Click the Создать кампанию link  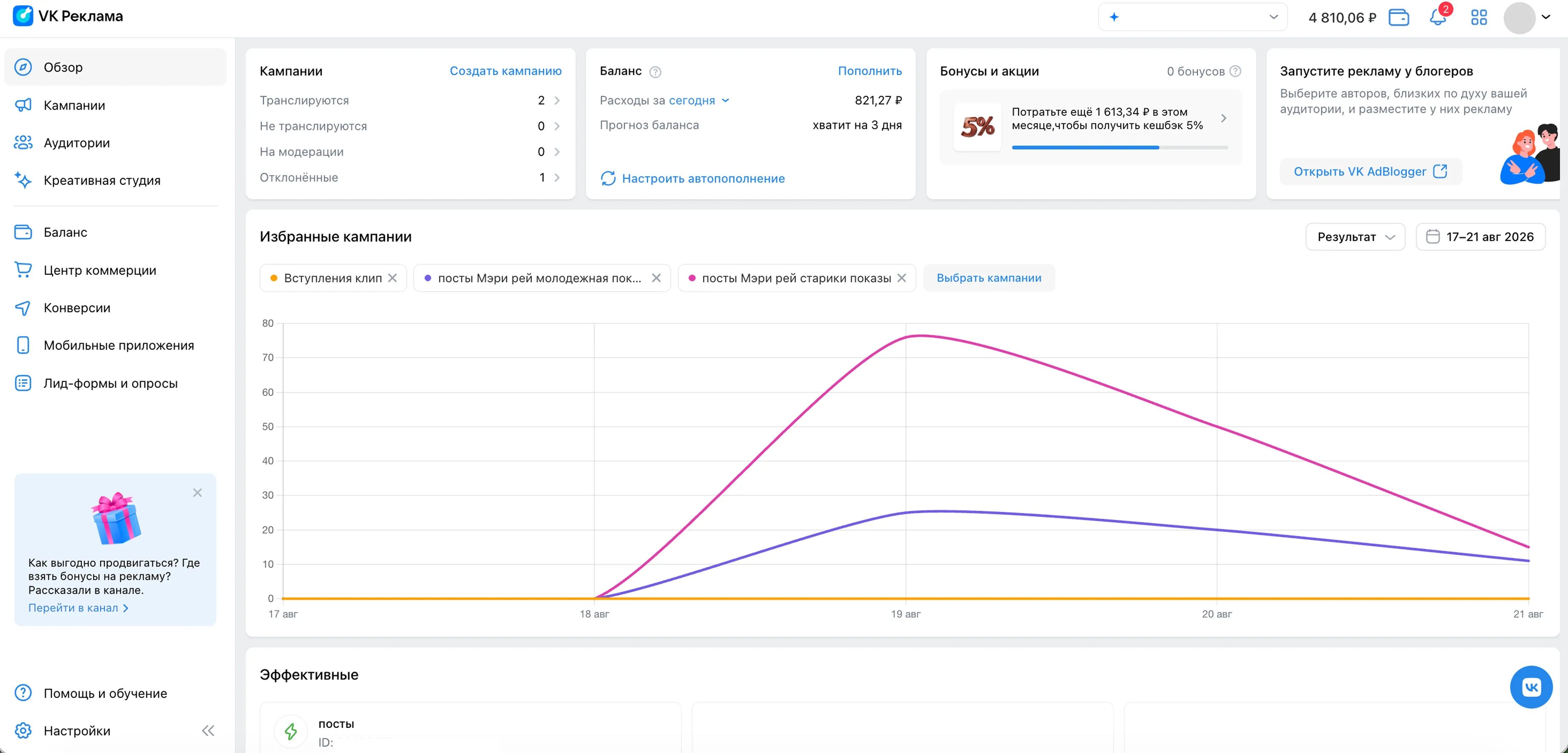[x=506, y=71]
